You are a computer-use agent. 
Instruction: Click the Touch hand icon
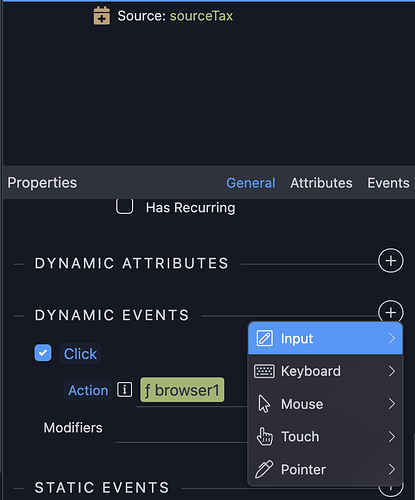tap(264, 436)
